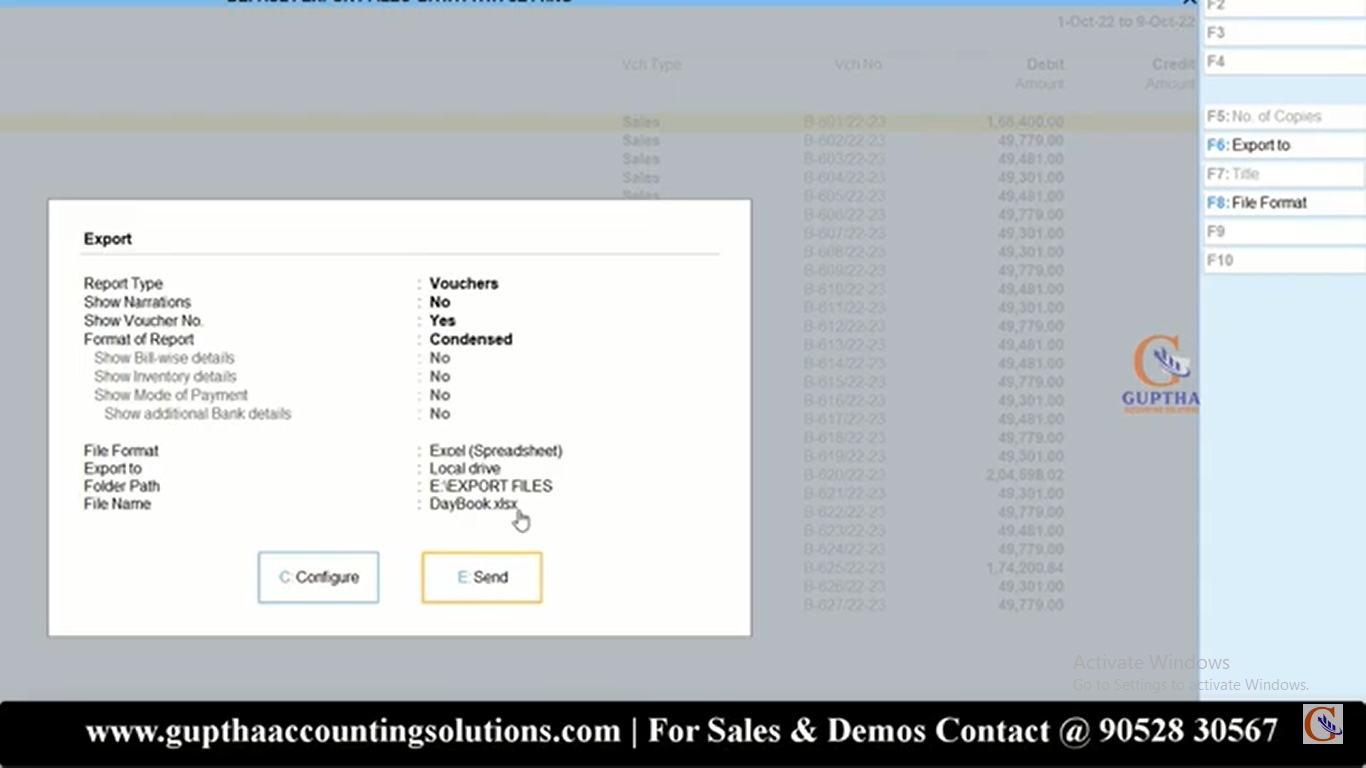Select voucher B-627/22-23 in background Day Book
This screenshot has height=768, width=1366.
(844, 605)
